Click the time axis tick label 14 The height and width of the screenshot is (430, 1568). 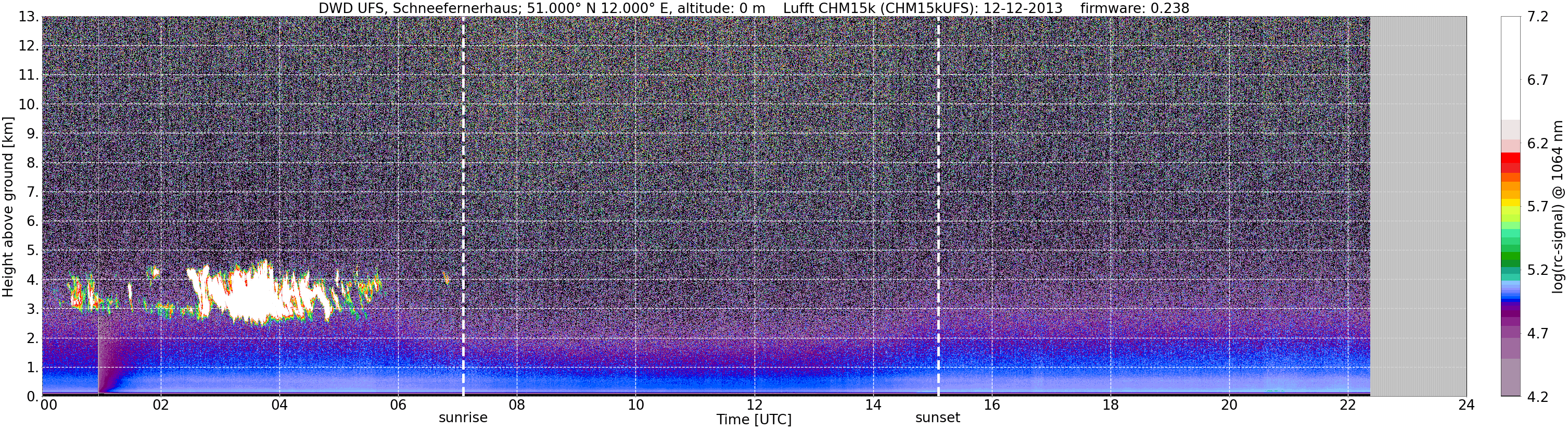(x=873, y=405)
